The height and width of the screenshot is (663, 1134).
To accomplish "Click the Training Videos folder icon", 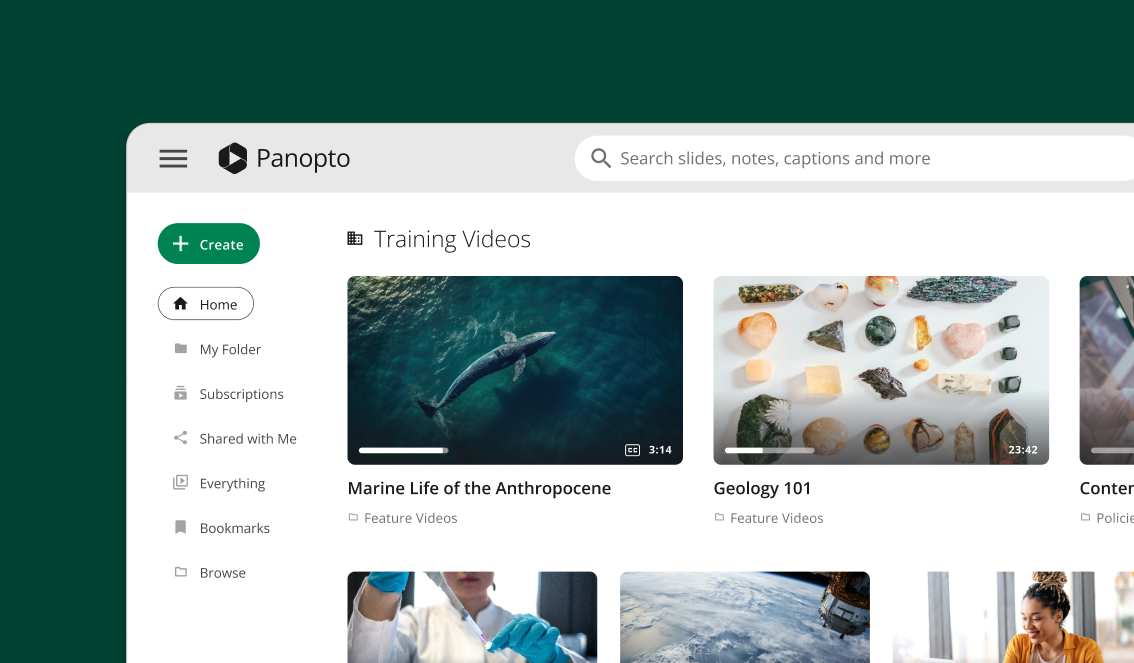I will click(x=355, y=238).
